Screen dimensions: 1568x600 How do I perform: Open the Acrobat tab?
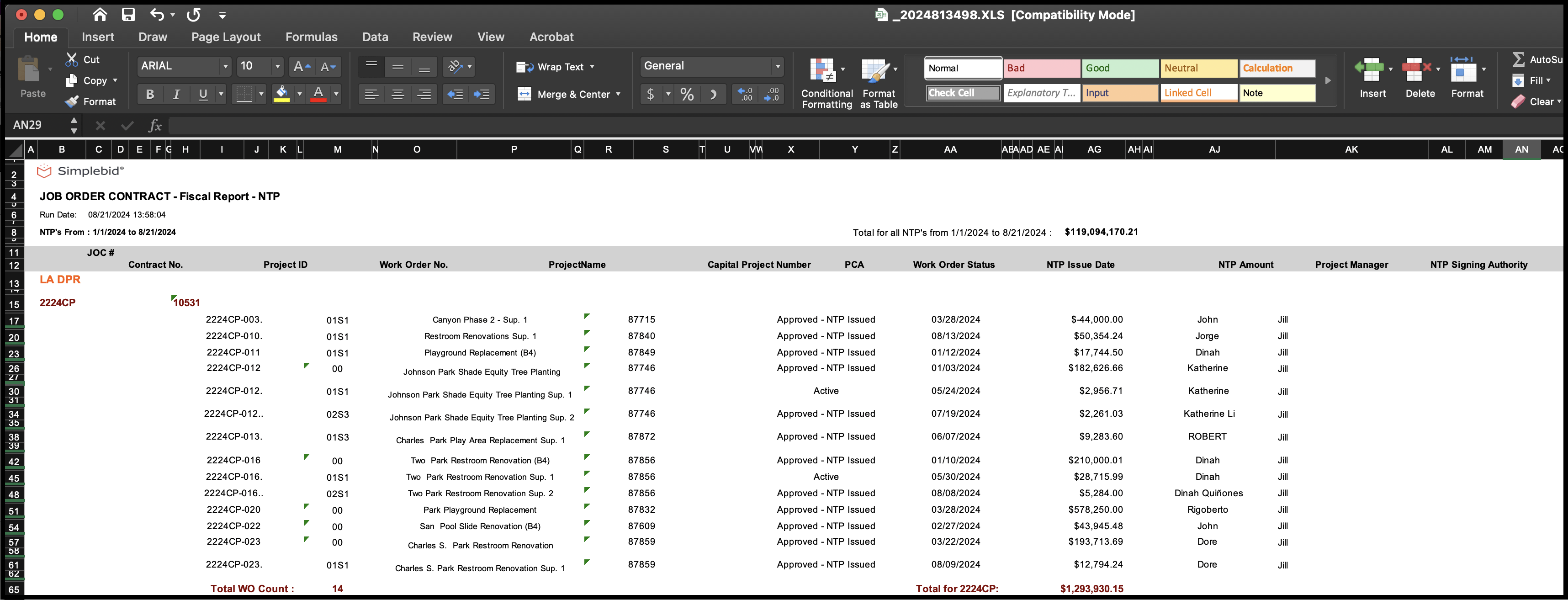point(551,37)
